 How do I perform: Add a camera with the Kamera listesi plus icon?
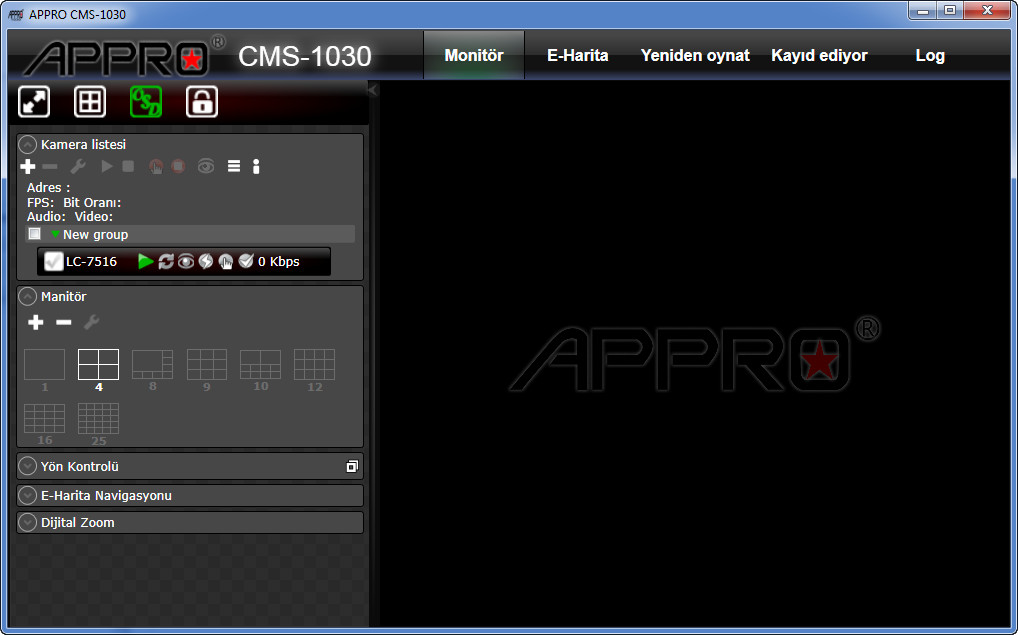(28, 167)
